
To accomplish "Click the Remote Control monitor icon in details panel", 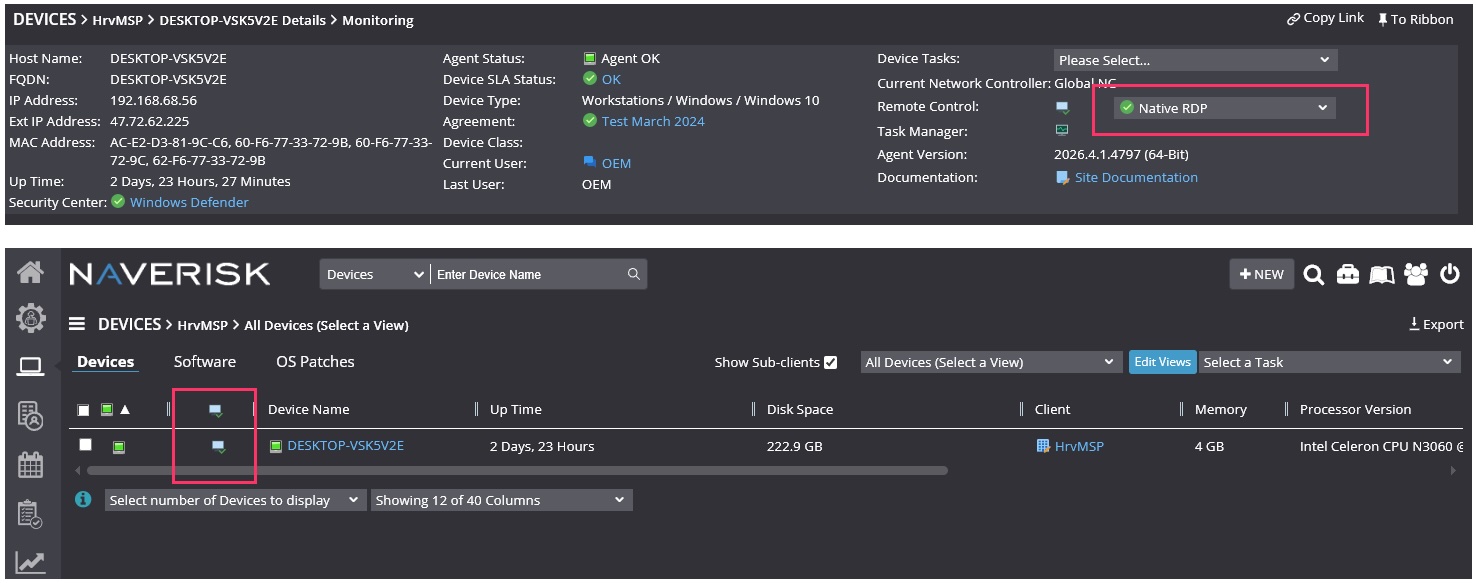I will click(x=1062, y=107).
